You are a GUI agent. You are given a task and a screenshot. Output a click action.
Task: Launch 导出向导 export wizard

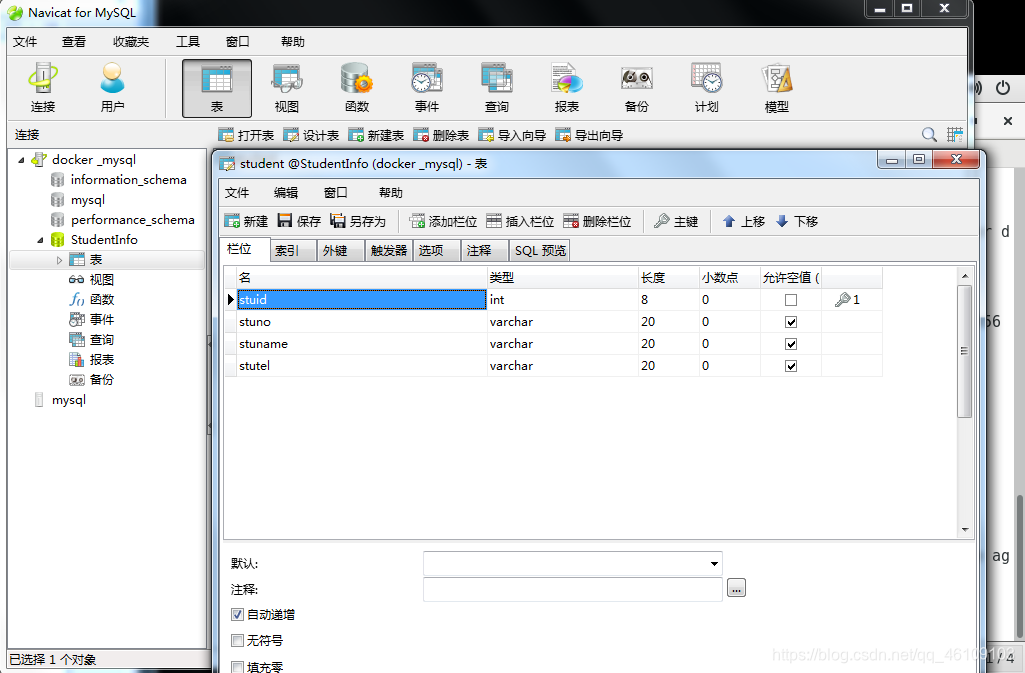(x=589, y=135)
